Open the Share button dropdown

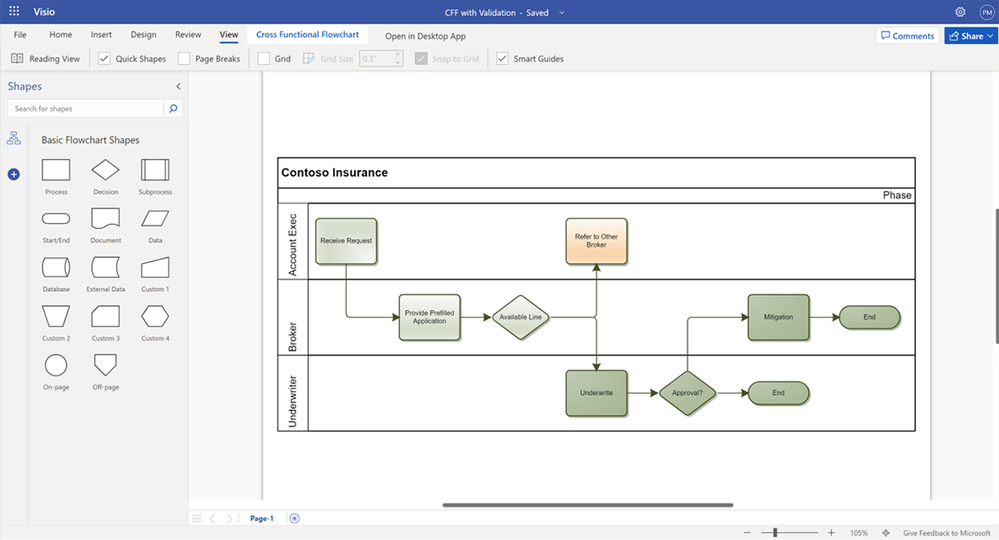pyautogui.click(x=991, y=36)
